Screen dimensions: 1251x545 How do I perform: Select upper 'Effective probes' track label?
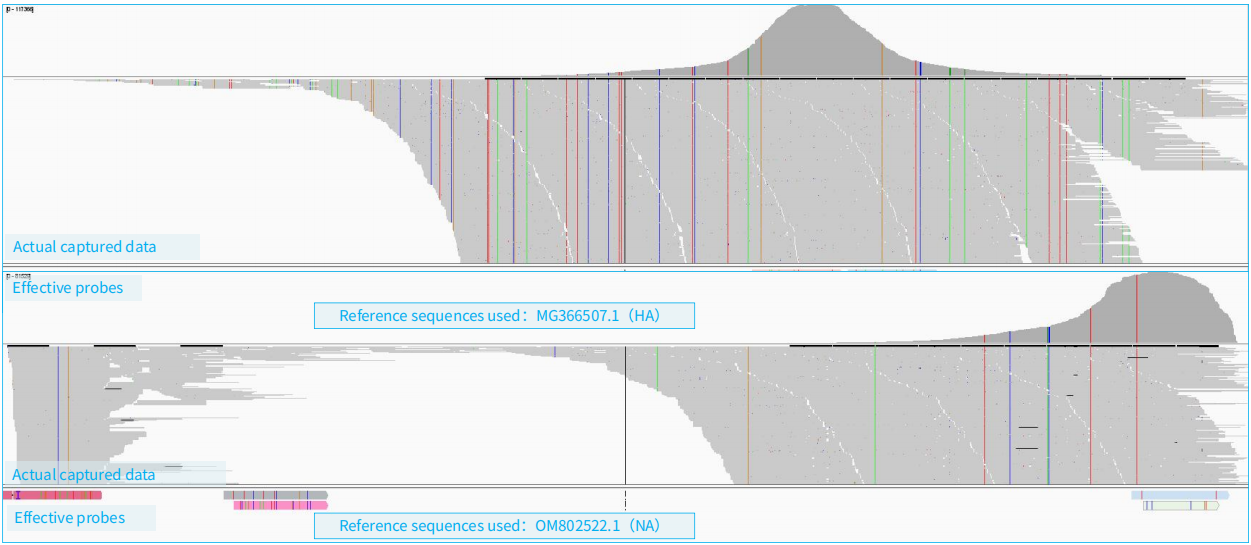69,288
